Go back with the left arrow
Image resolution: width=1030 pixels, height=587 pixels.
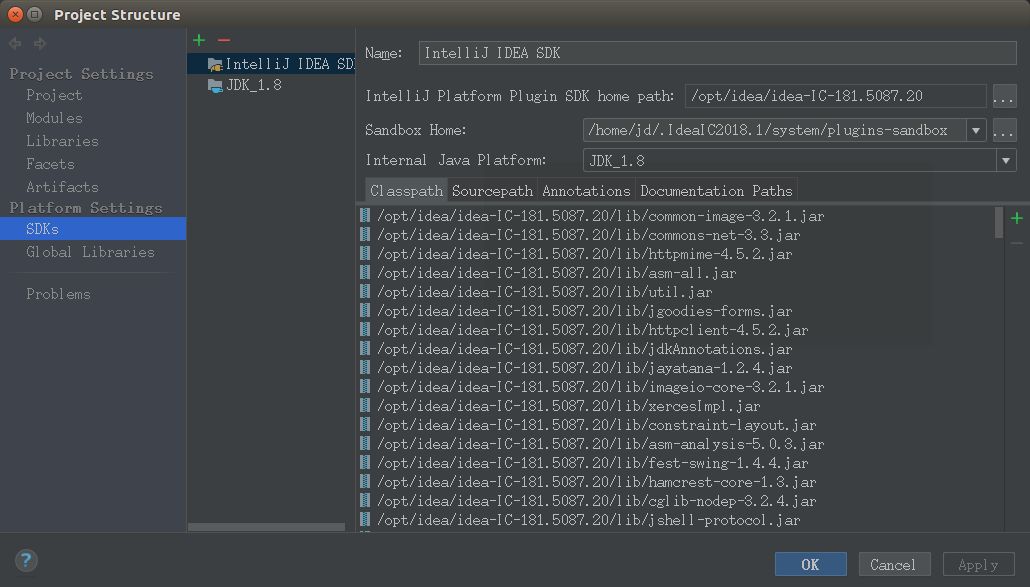coord(15,43)
